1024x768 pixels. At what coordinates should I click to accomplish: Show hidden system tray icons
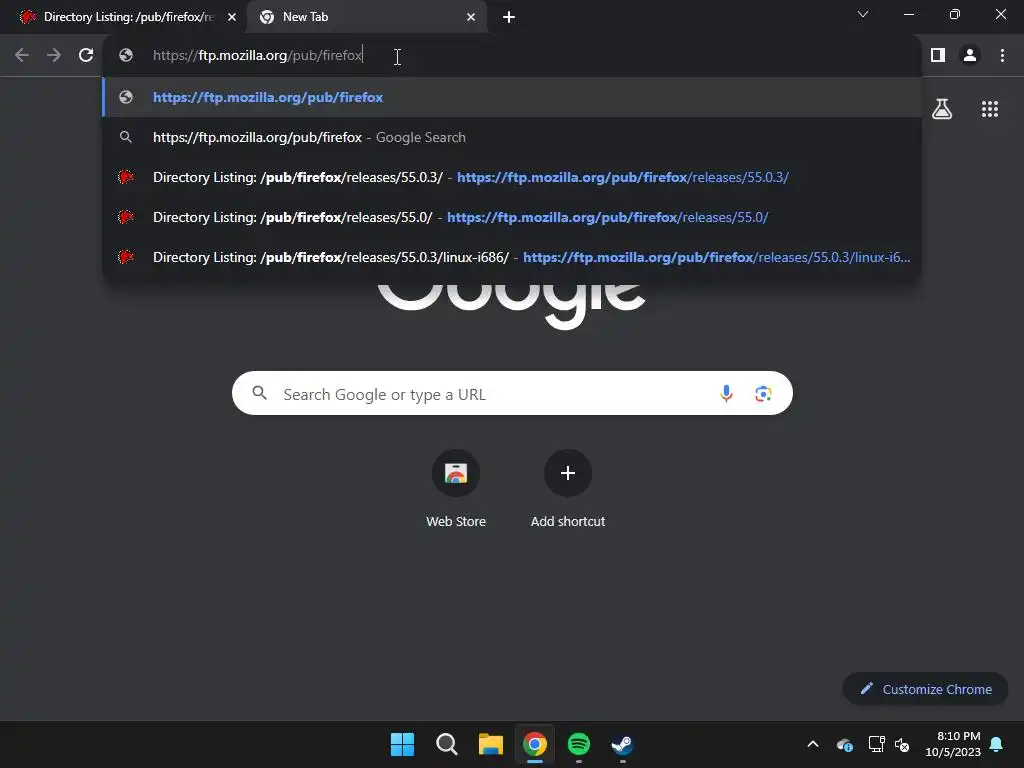point(813,744)
